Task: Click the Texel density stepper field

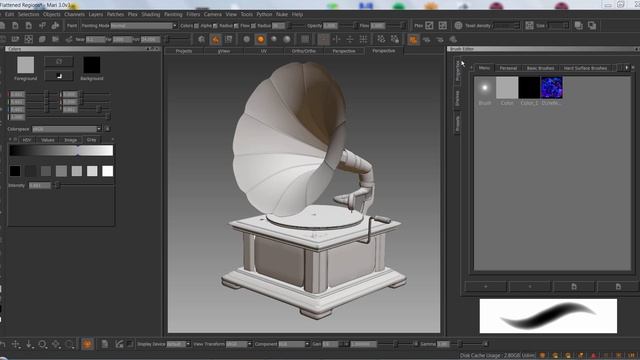Action: [507, 26]
